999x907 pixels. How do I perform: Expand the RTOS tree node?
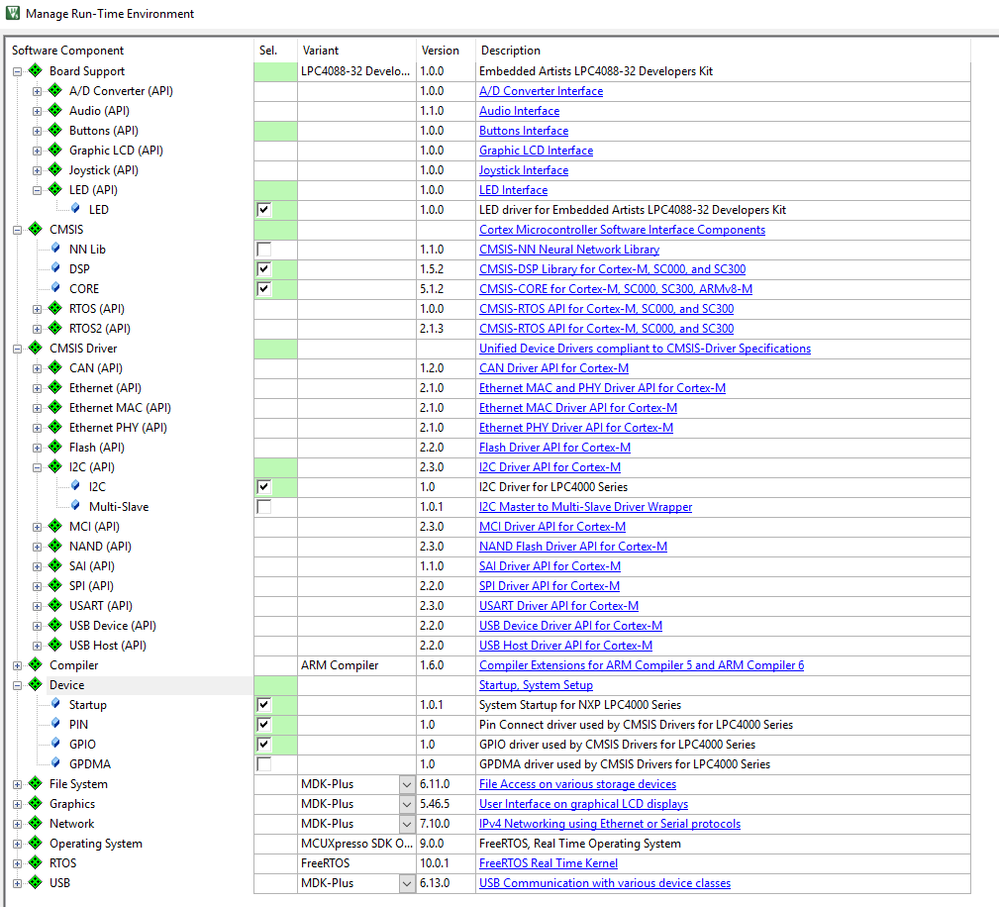(17, 863)
